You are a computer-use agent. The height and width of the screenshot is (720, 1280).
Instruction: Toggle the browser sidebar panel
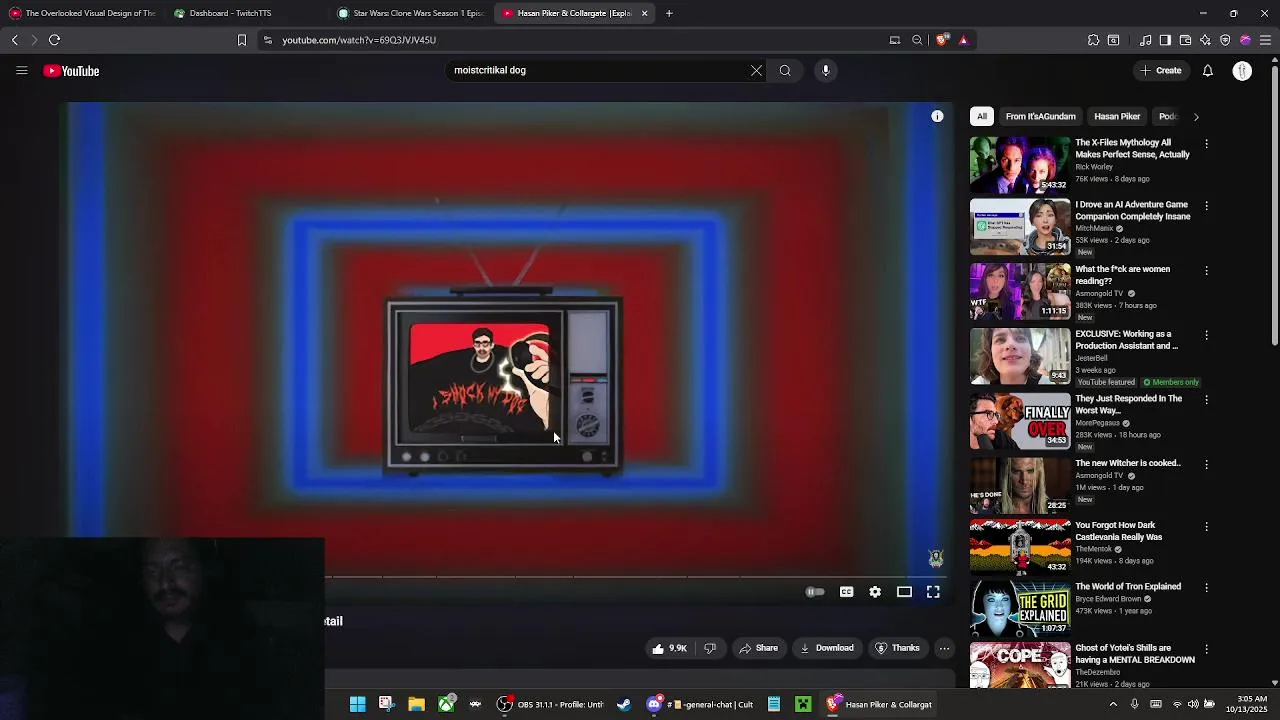point(1165,40)
